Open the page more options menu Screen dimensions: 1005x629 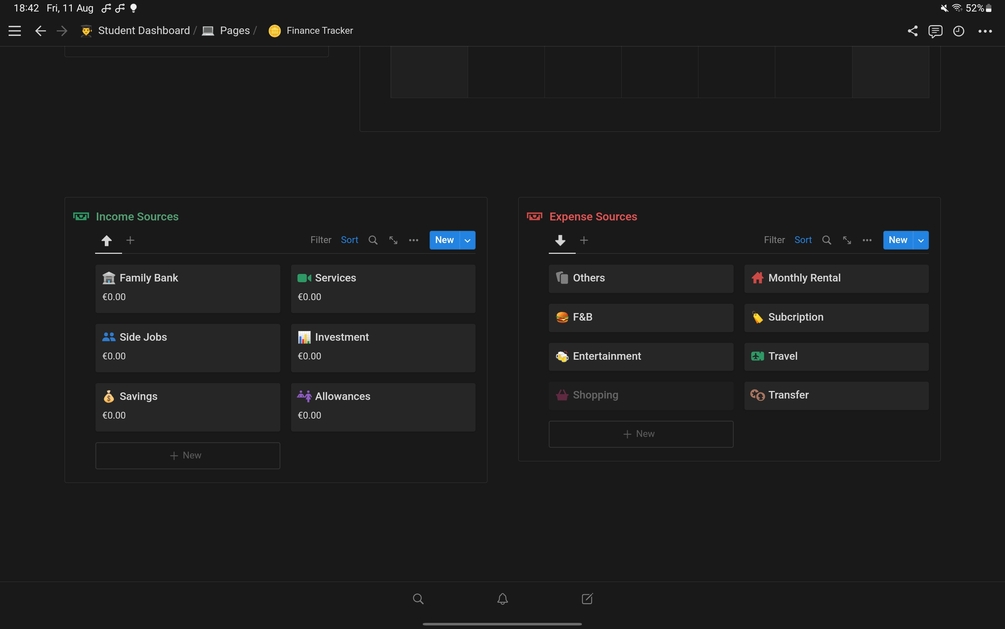coord(985,31)
